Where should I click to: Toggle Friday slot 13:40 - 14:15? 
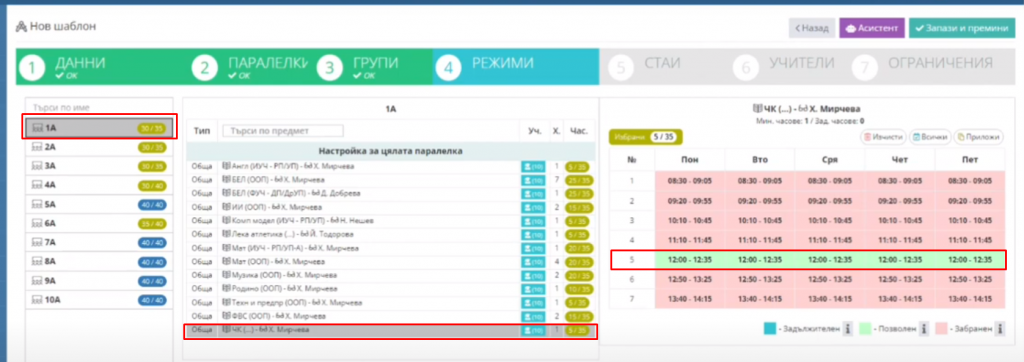(970, 298)
